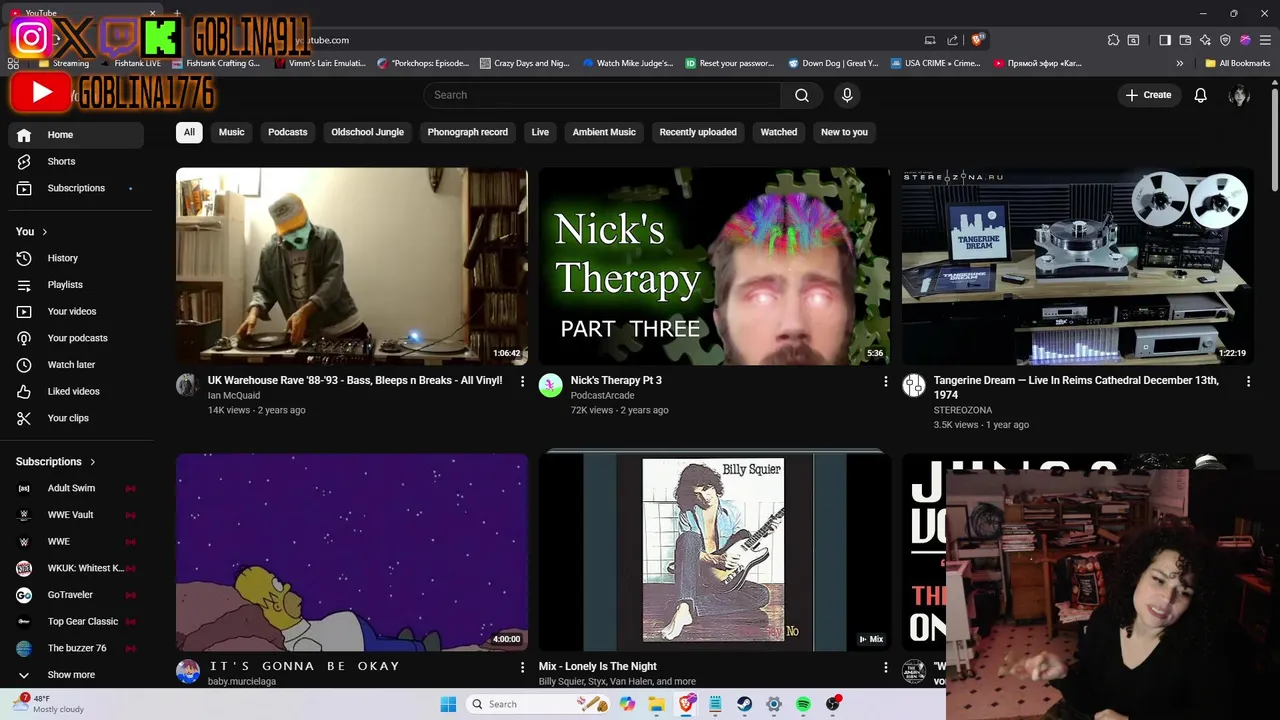1280x720 pixels.
Task: Open Steam from the taskbar
Action: [745, 704]
